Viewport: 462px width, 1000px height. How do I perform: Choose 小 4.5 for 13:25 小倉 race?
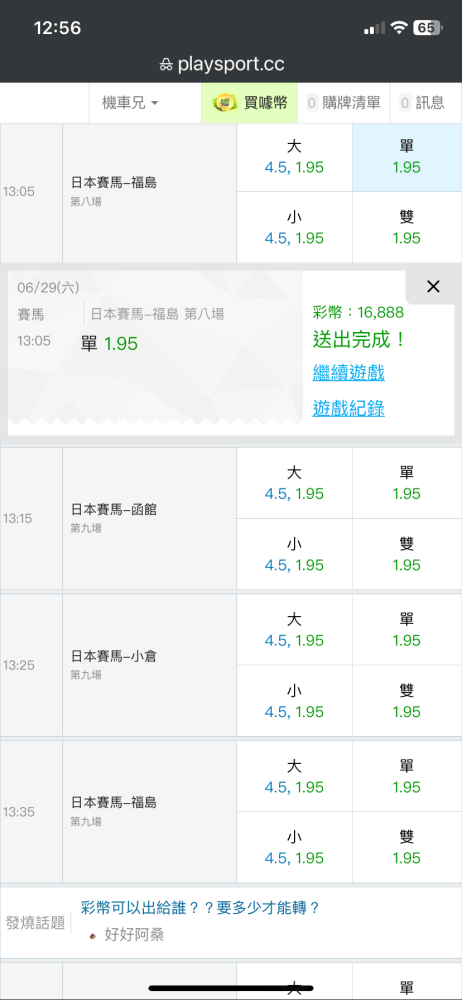click(294, 701)
